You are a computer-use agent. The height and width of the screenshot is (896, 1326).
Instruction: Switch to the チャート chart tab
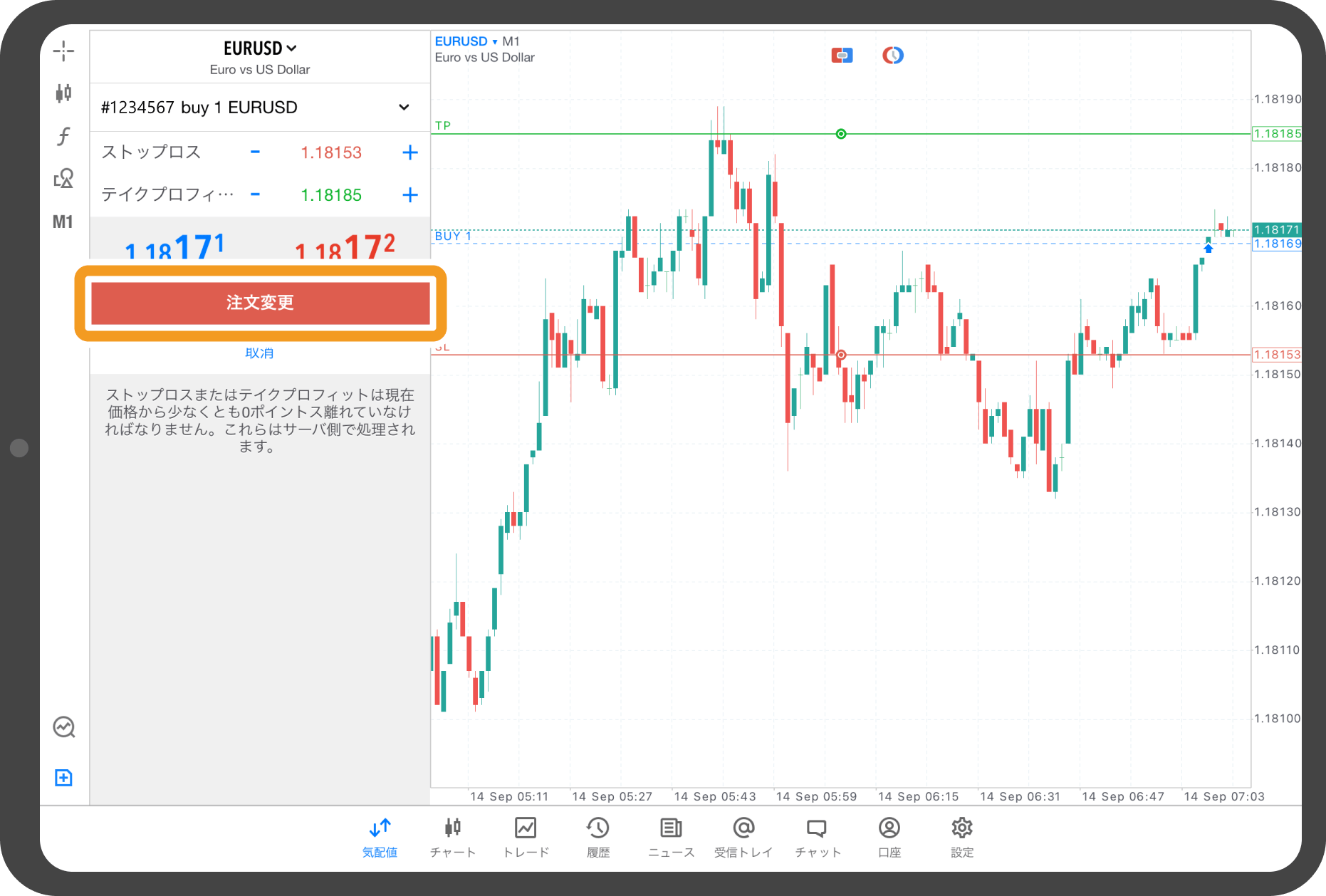[453, 838]
